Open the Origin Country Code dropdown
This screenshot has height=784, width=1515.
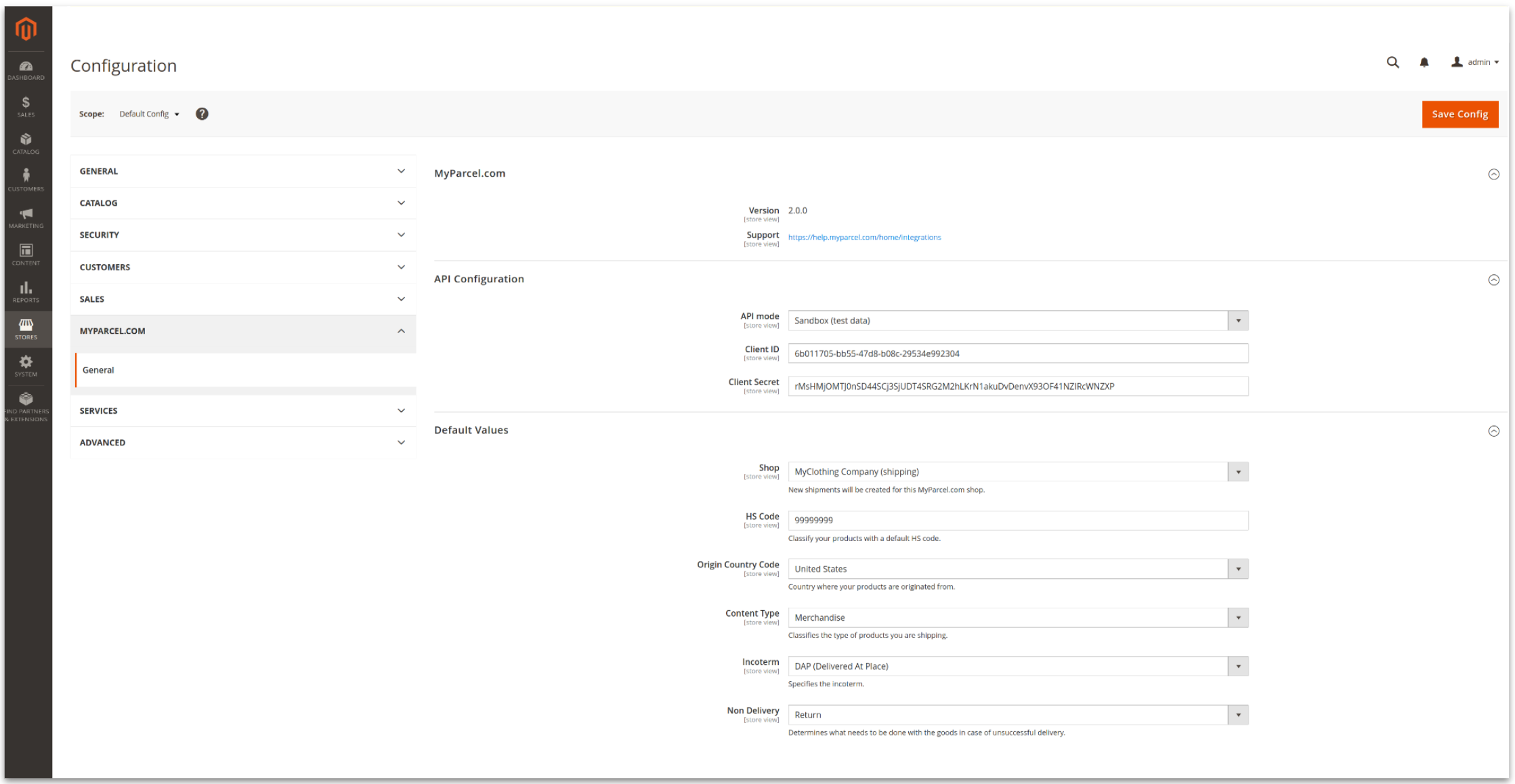[x=1238, y=569]
